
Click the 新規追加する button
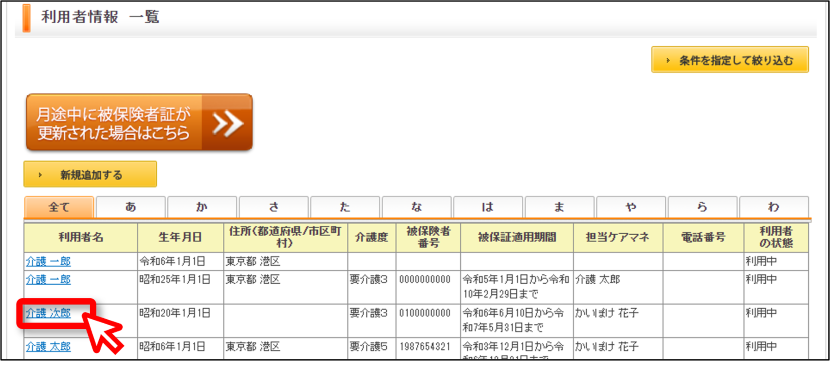90,175
